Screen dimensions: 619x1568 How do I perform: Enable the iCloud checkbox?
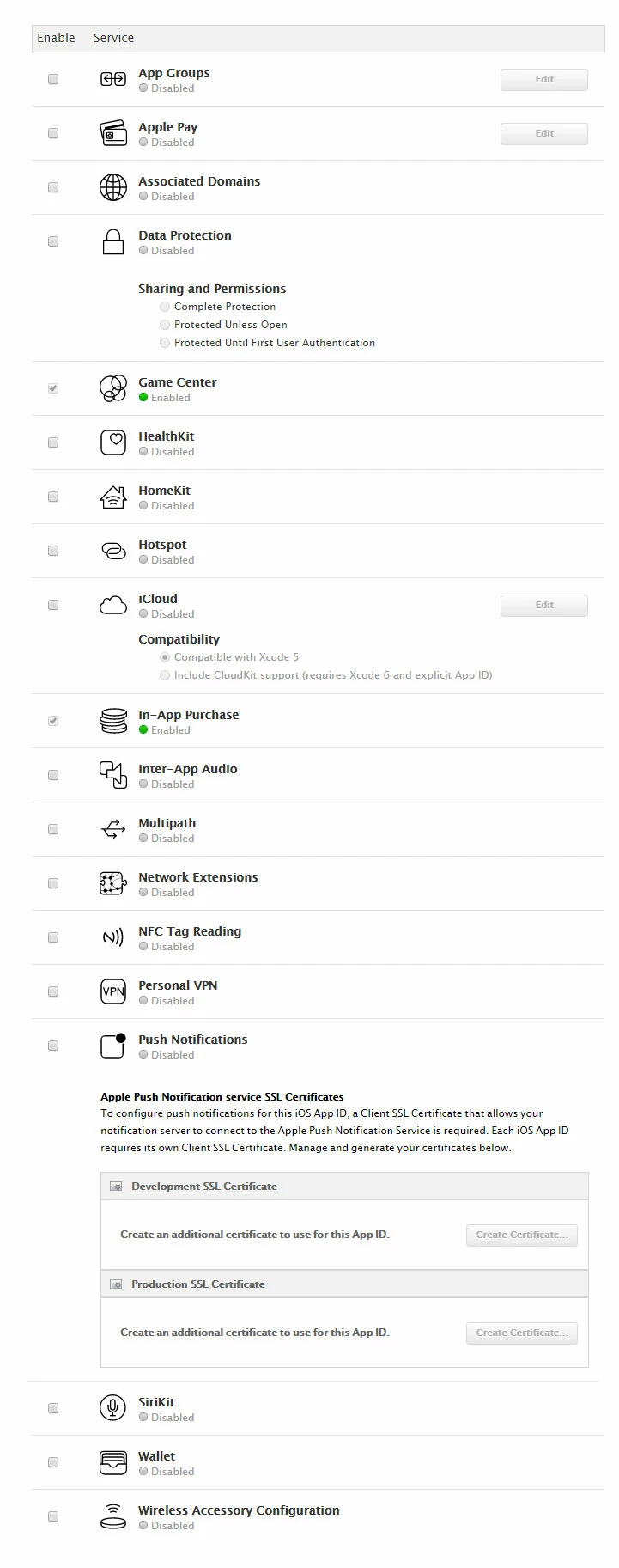click(53, 605)
